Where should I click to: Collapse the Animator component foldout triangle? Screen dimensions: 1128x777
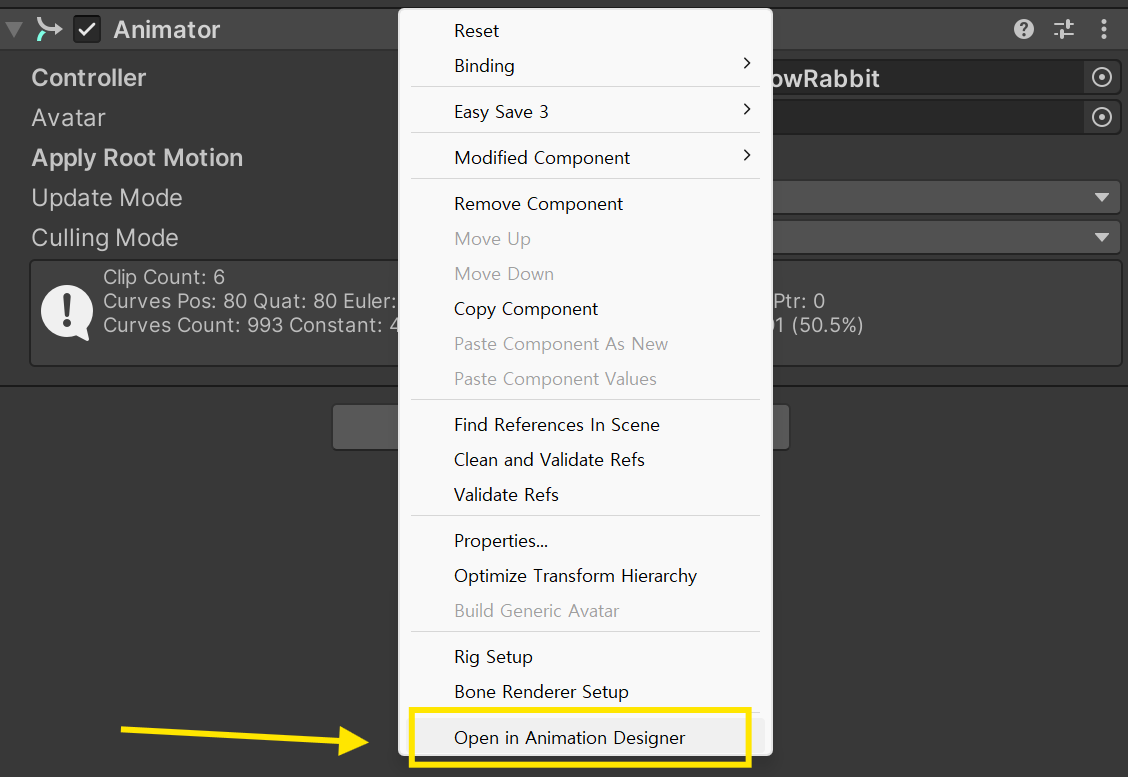click(14, 29)
